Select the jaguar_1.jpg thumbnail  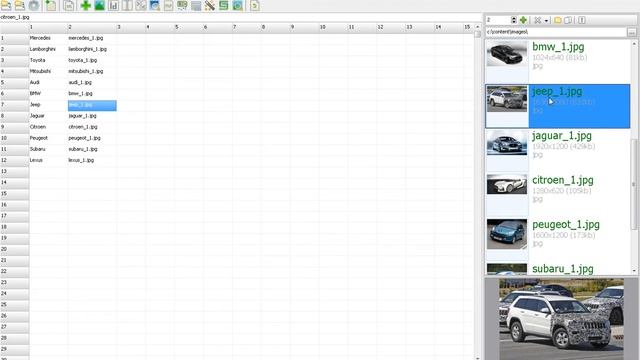tap(507, 143)
